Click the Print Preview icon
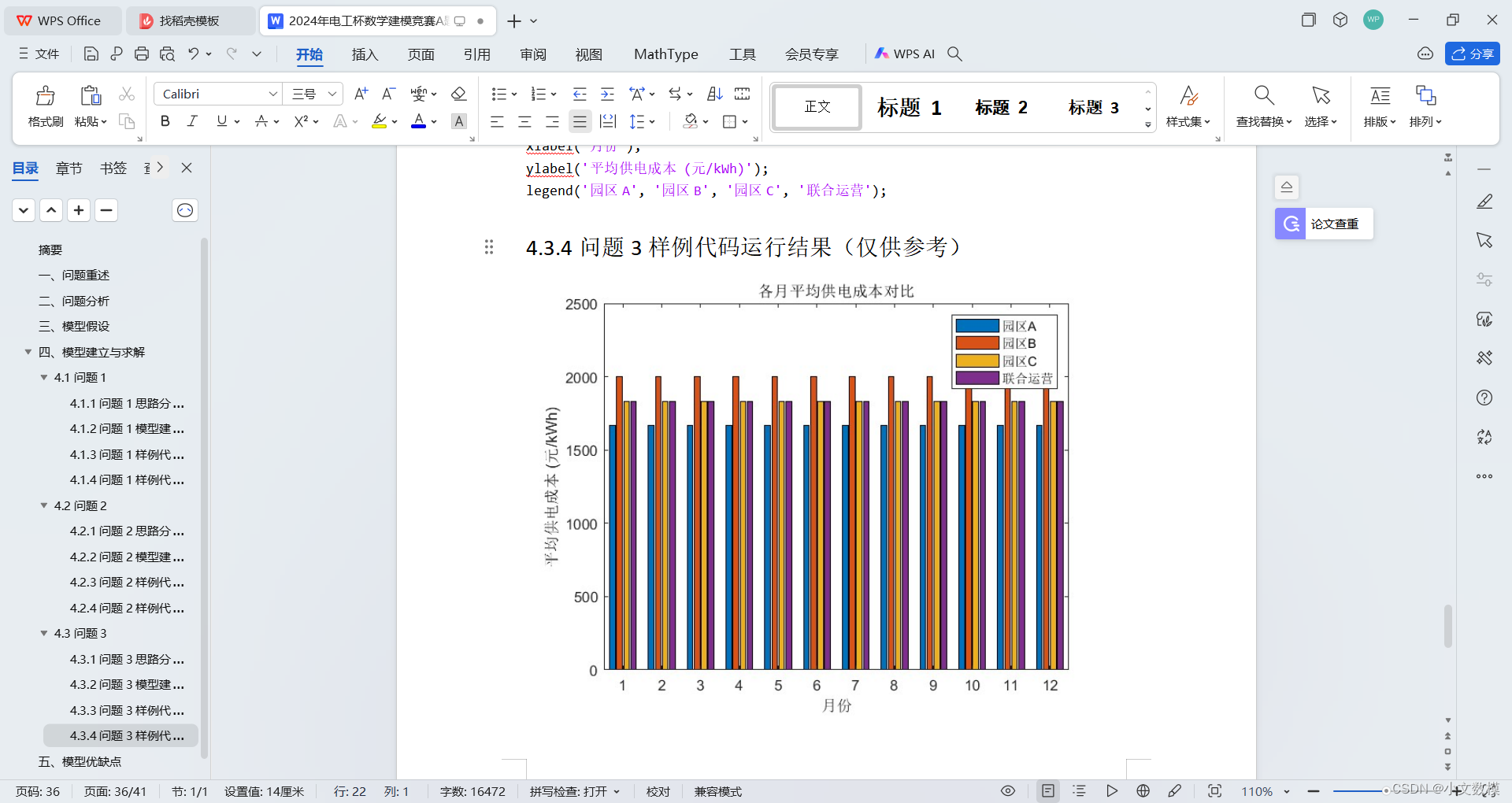Image resolution: width=1512 pixels, height=803 pixels. 167,54
